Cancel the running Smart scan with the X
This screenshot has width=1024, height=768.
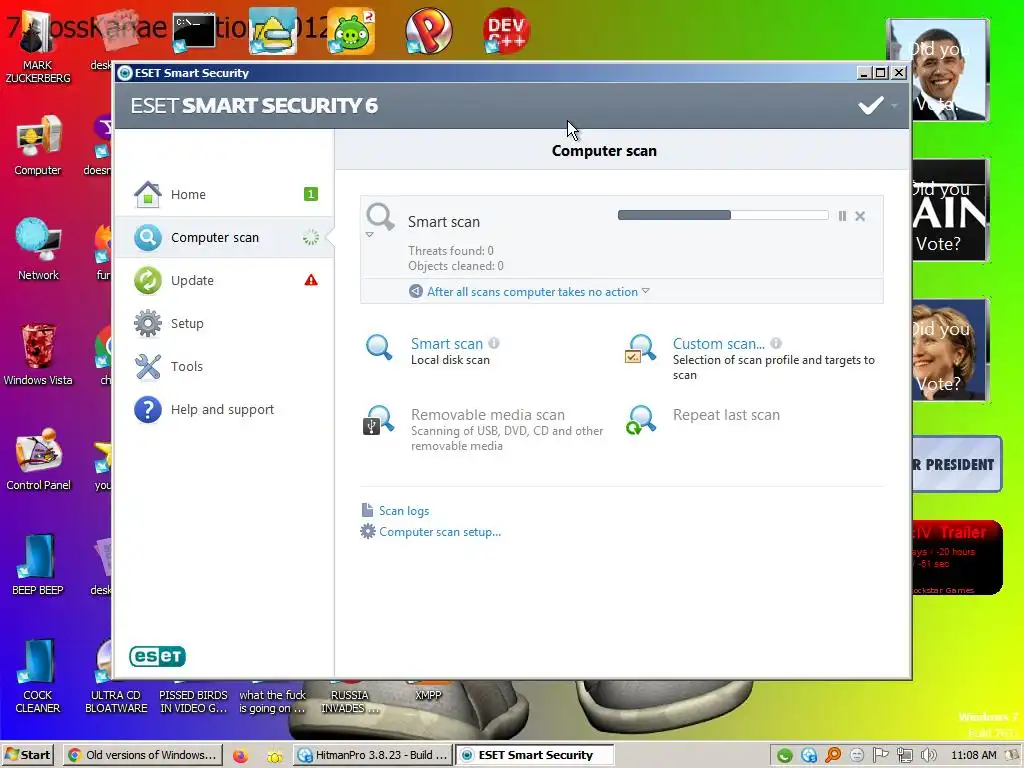(x=860, y=216)
